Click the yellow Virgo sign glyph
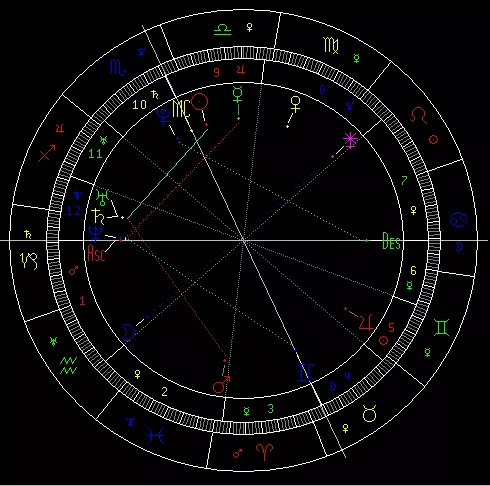Viewport: 490px width, 486px height. pos(331,45)
